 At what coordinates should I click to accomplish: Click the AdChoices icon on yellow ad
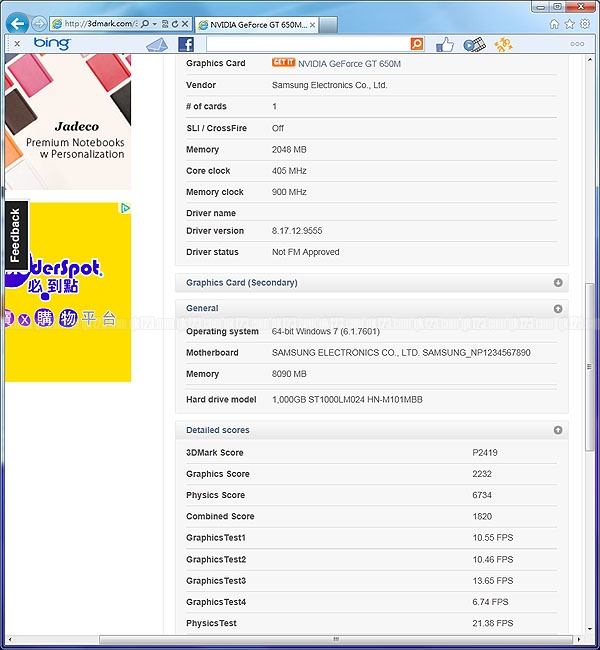[x=126, y=208]
